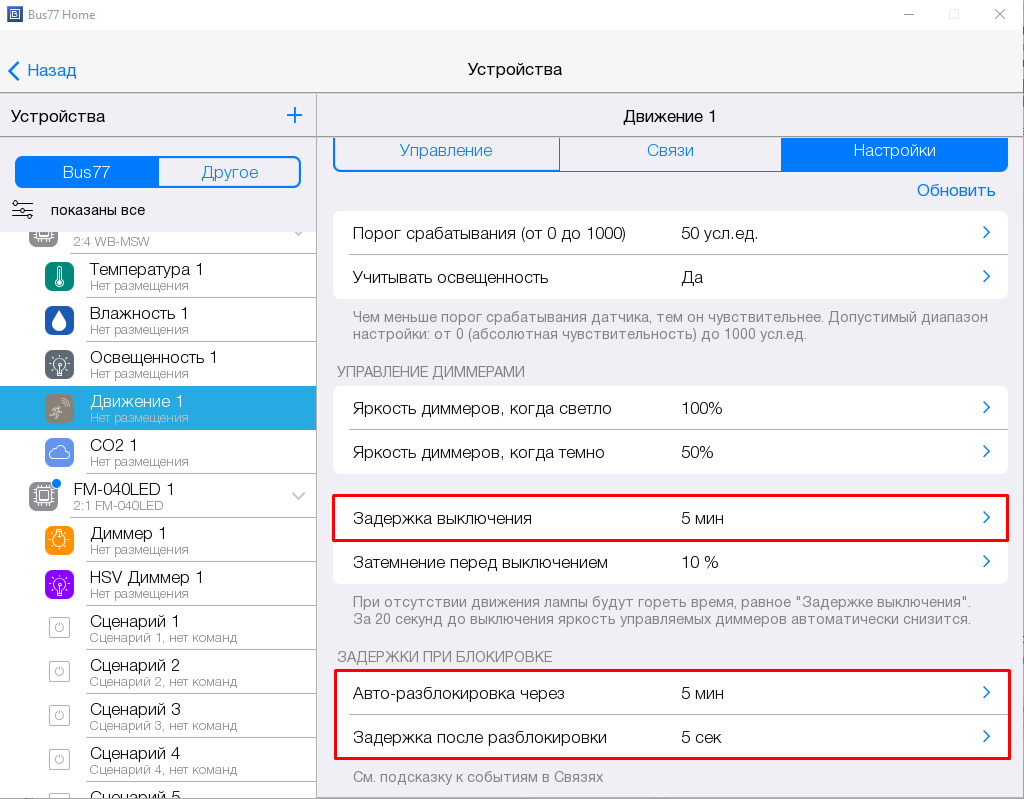
Task: Open the filter settings icon
Action: pyautogui.click(x=23, y=210)
